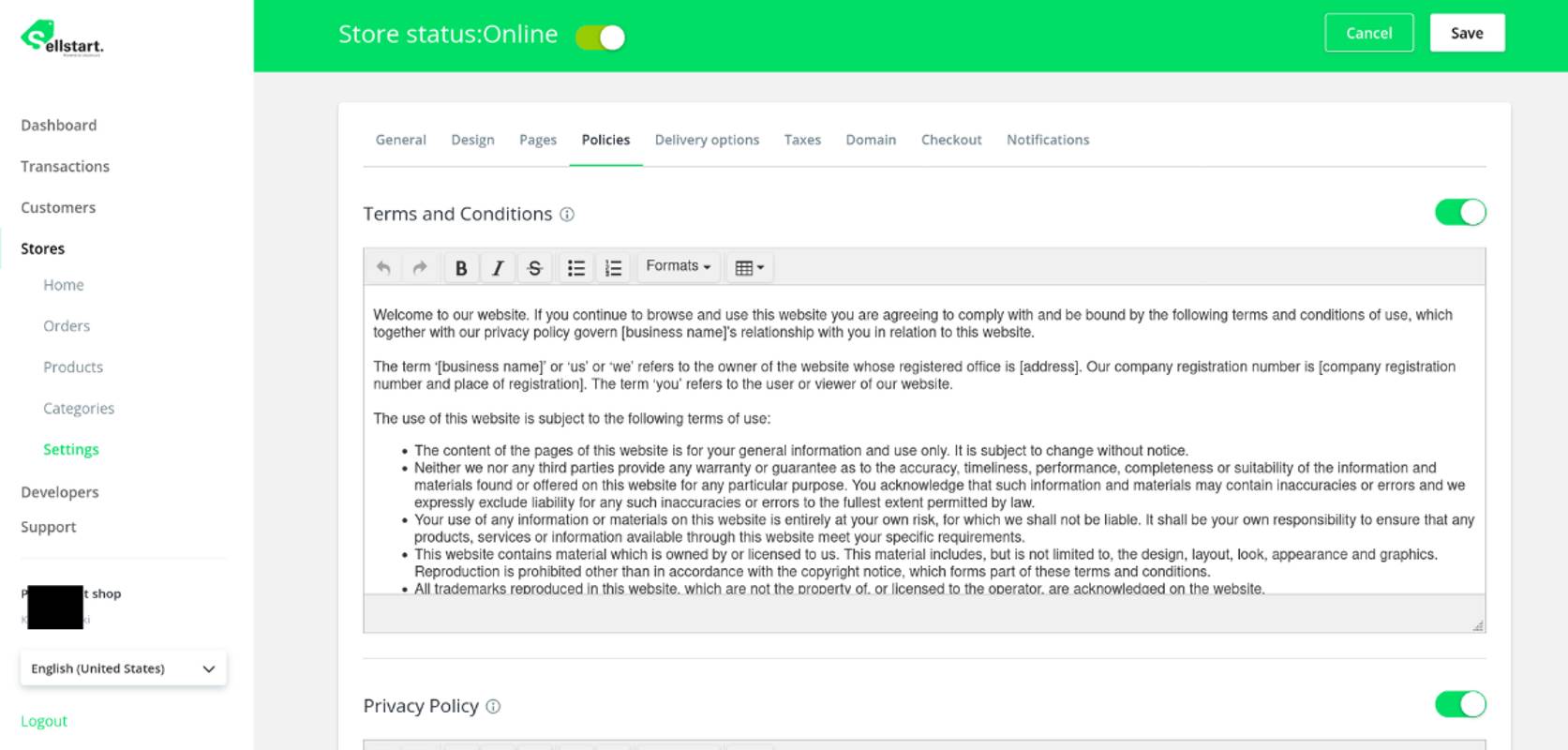Click the redo arrow in editor toolbar
Viewport: 1568px width, 750px height.
tap(420, 268)
